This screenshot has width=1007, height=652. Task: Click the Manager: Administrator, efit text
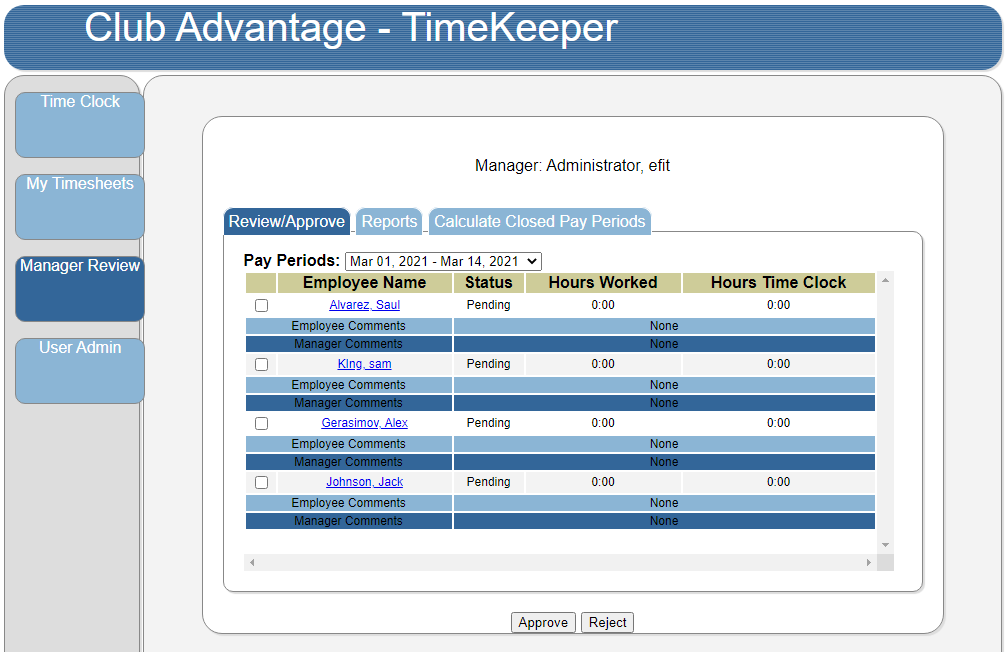click(572, 166)
